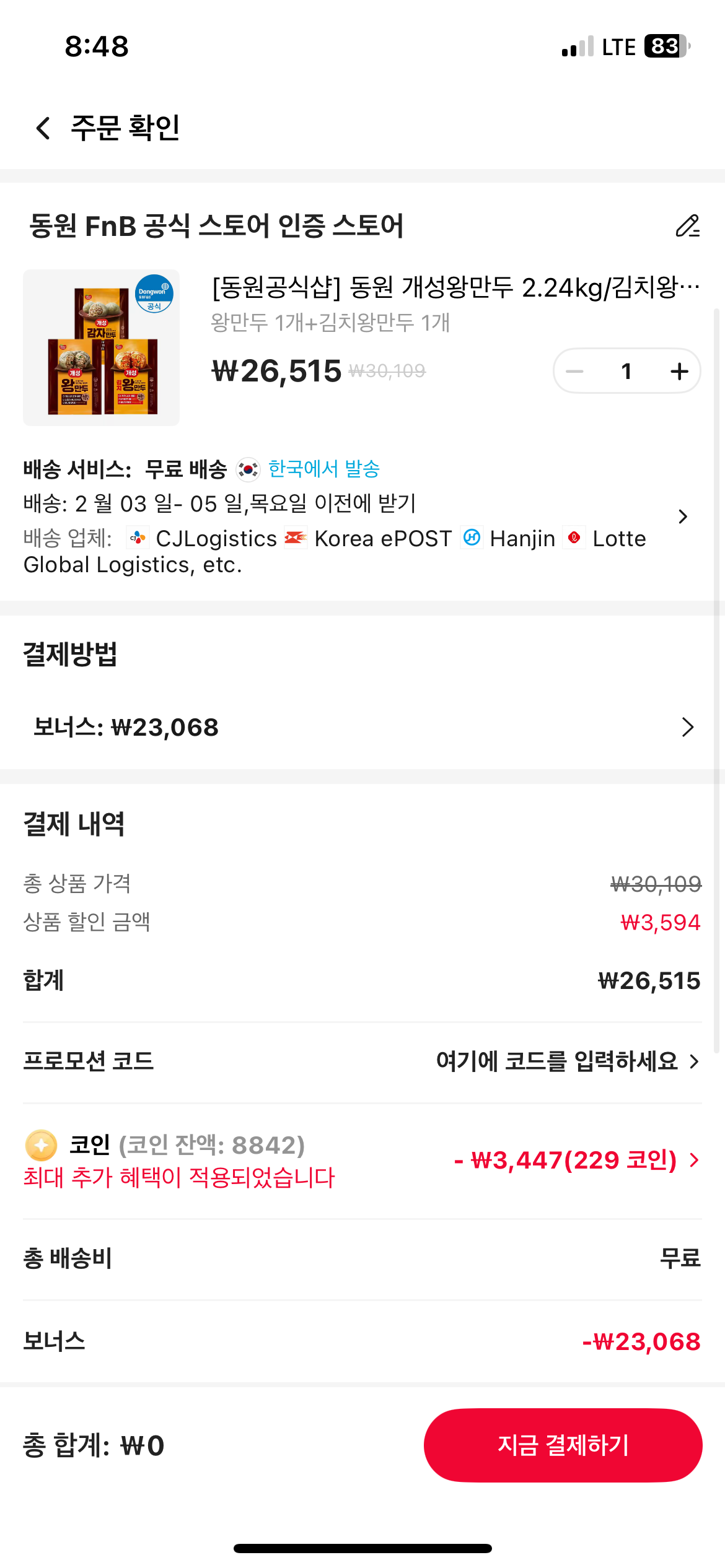
Task: Tap the 한국에서 발송 link
Action: pyautogui.click(x=324, y=469)
